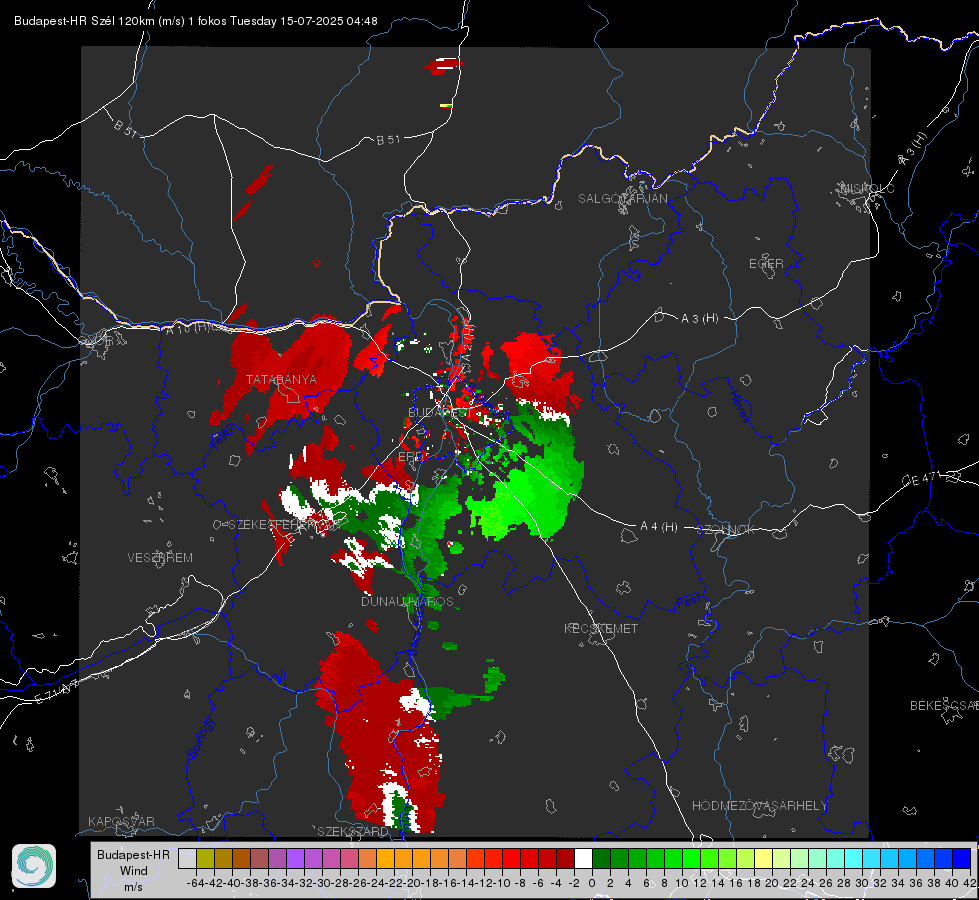Screen dimensions: 979x900
Task: Select the HODMEZOVASARHELY label
Action: (x=759, y=806)
